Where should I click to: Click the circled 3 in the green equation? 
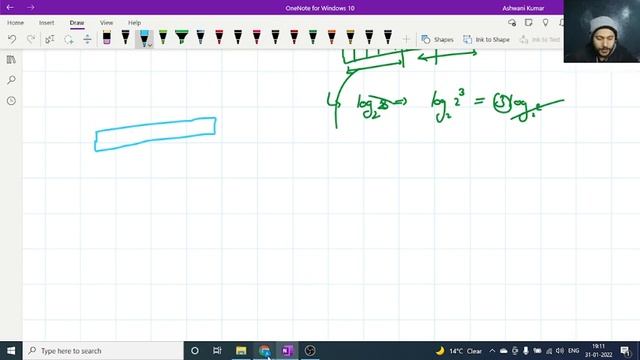click(502, 102)
